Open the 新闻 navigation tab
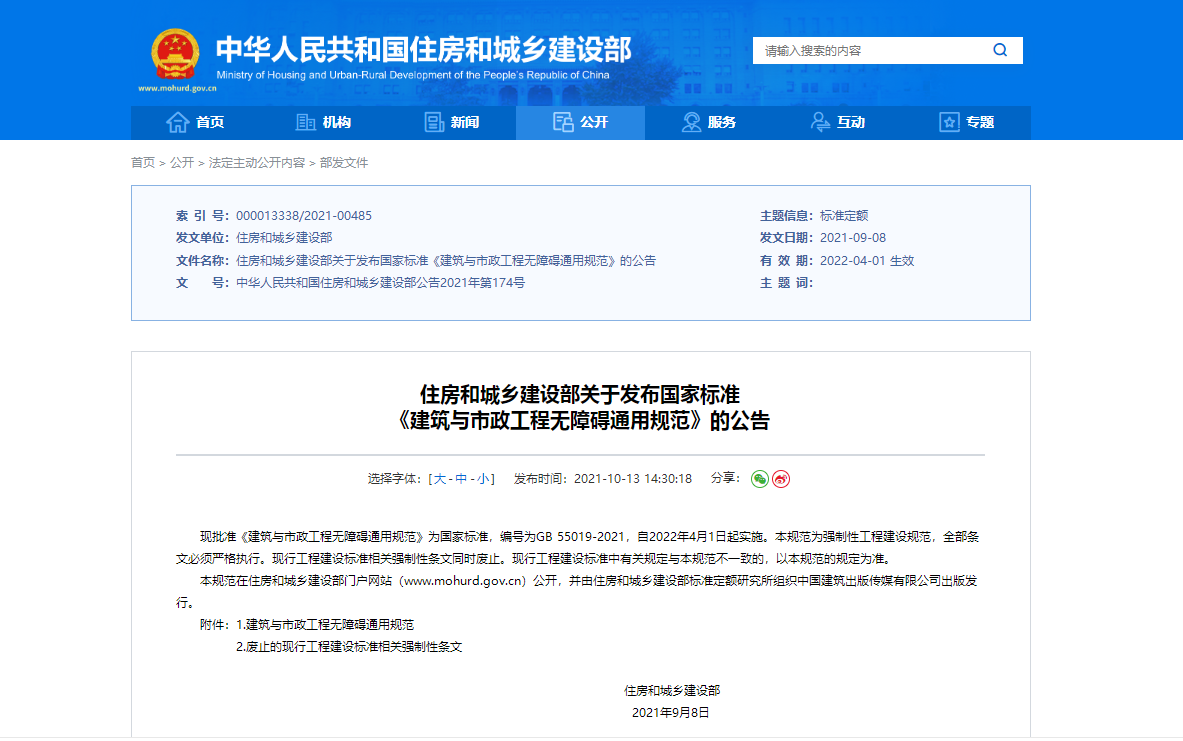This screenshot has width=1183, height=741. pos(451,122)
